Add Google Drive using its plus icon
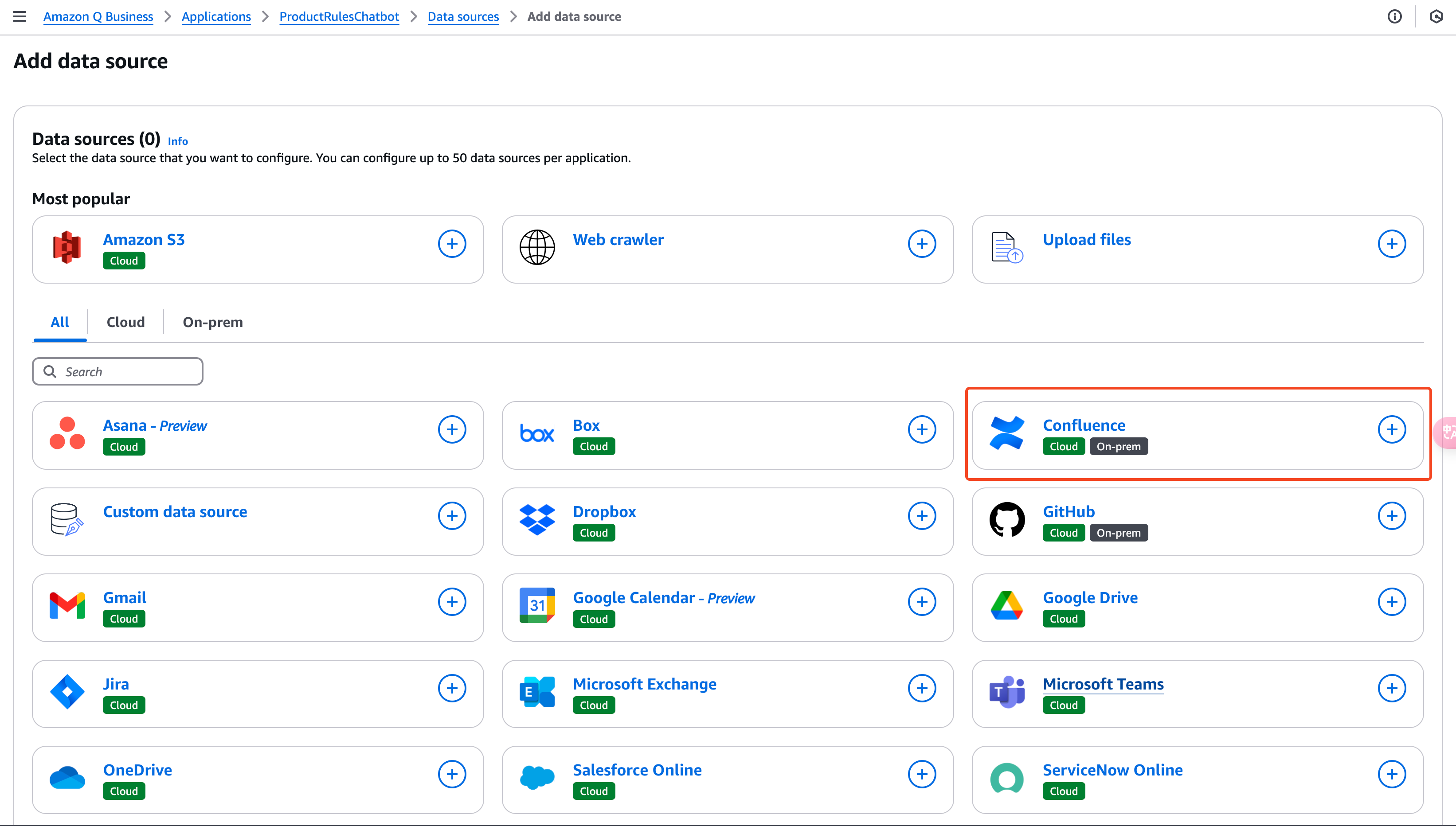 [1391, 602]
